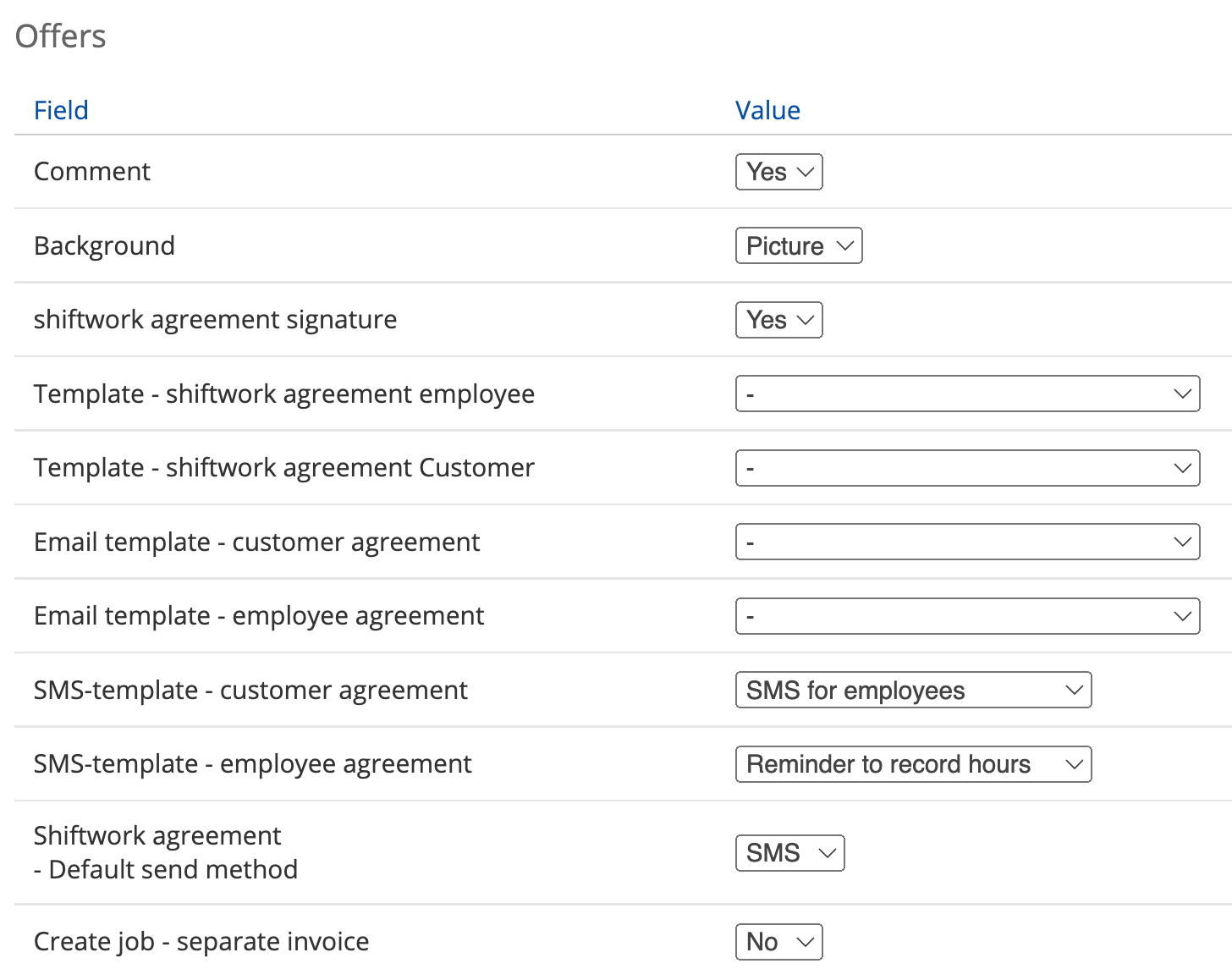The height and width of the screenshot is (980, 1232).
Task: Click the shiftwork agreement signature label
Action: tap(215, 320)
